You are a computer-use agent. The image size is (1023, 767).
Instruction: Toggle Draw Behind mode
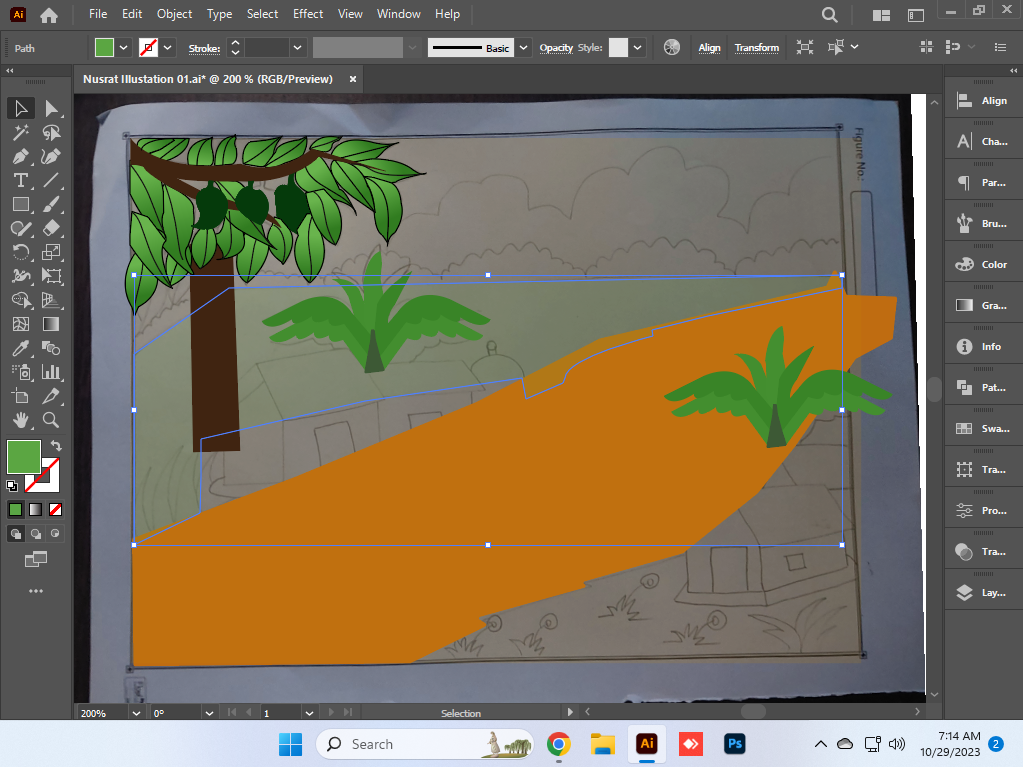[36, 534]
